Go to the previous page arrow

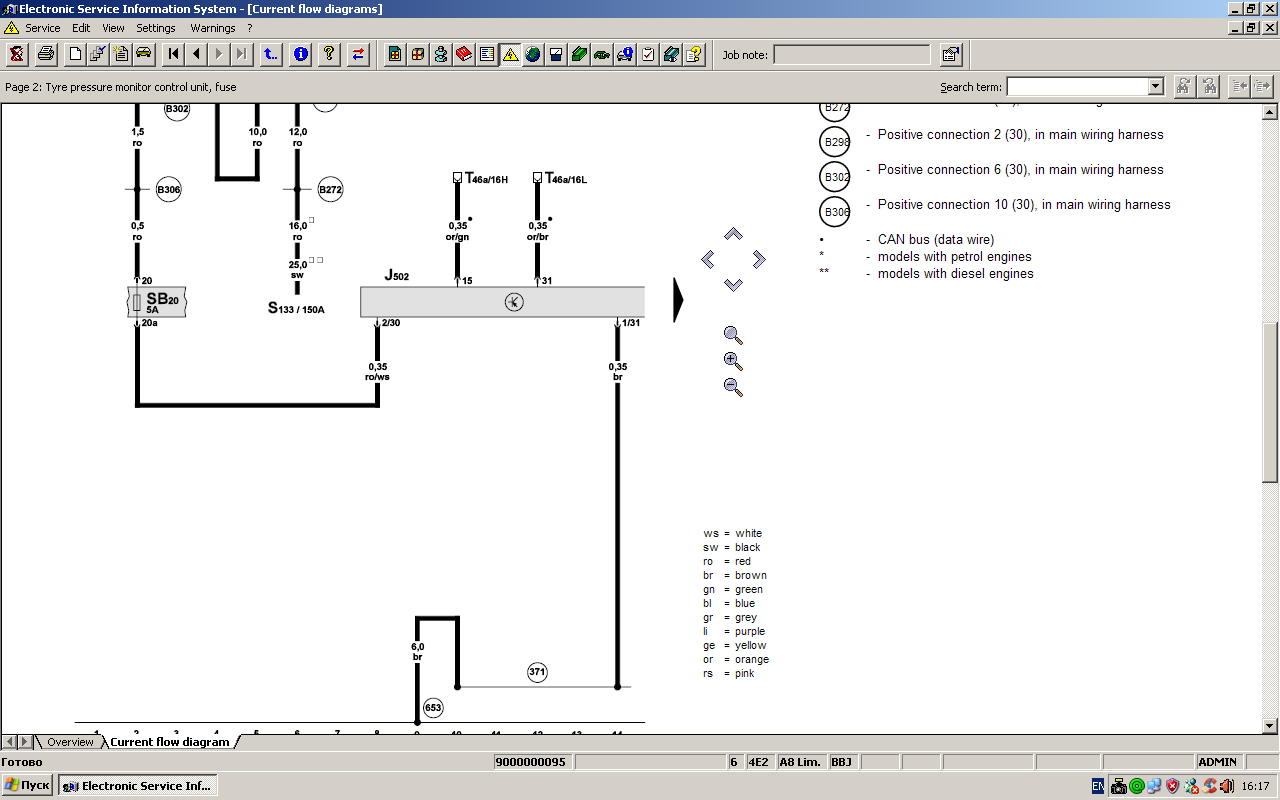pos(196,54)
